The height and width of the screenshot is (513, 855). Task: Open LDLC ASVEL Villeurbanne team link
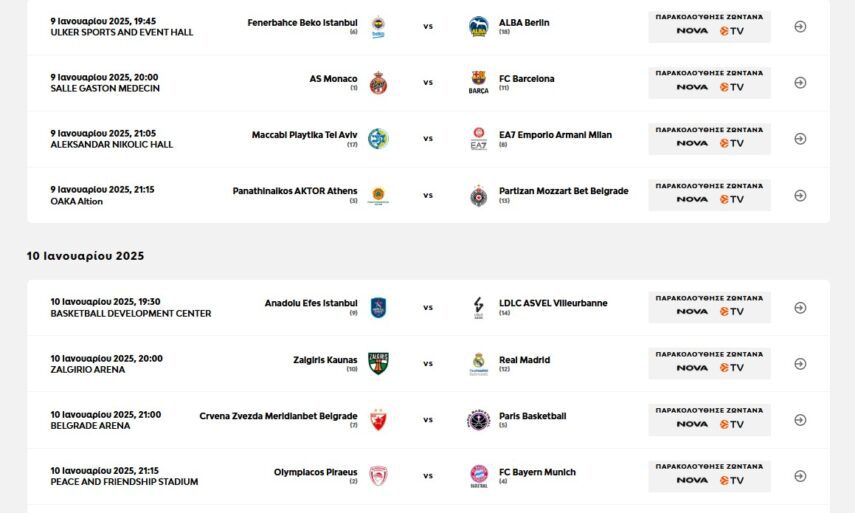[x=553, y=303]
